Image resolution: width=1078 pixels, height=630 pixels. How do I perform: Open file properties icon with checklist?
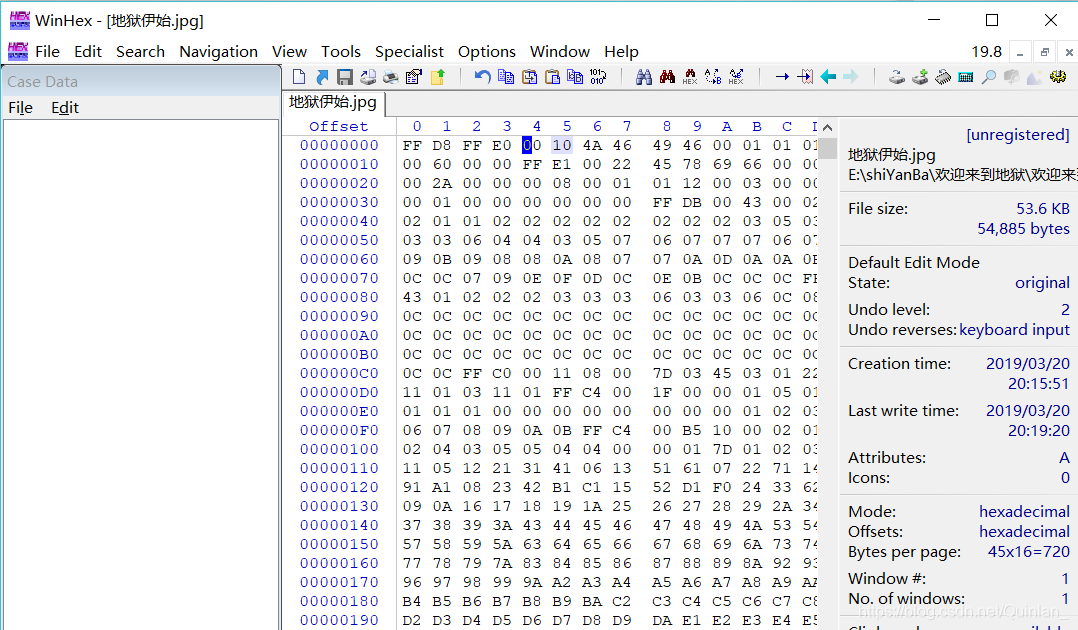point(414,77)
